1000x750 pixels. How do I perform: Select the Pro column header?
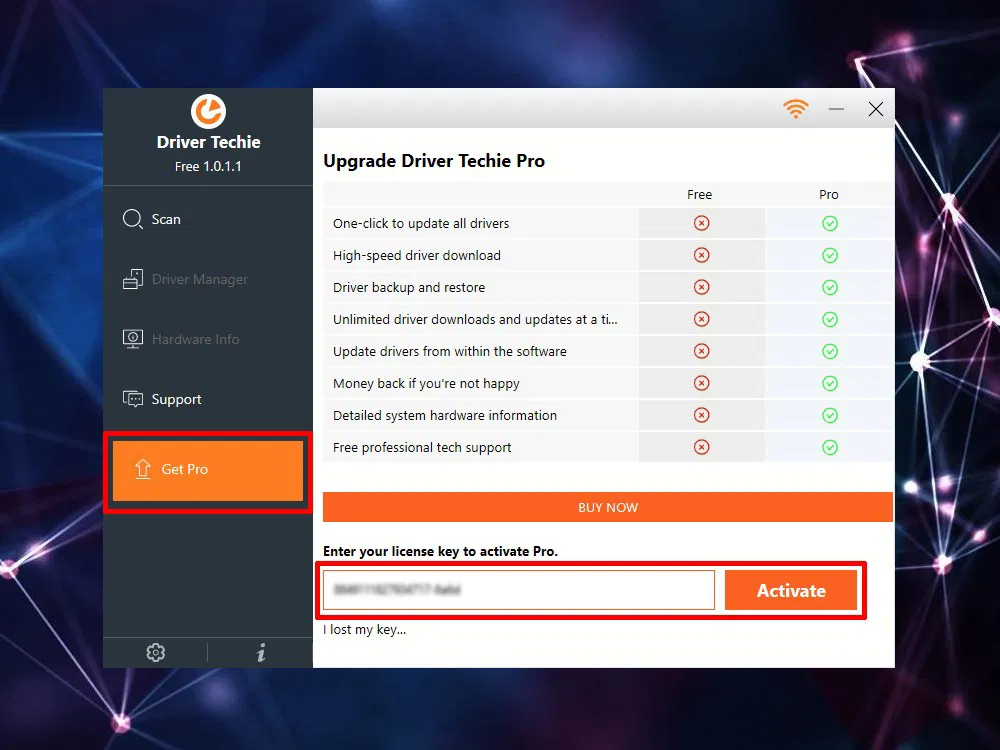coord(829,194)
